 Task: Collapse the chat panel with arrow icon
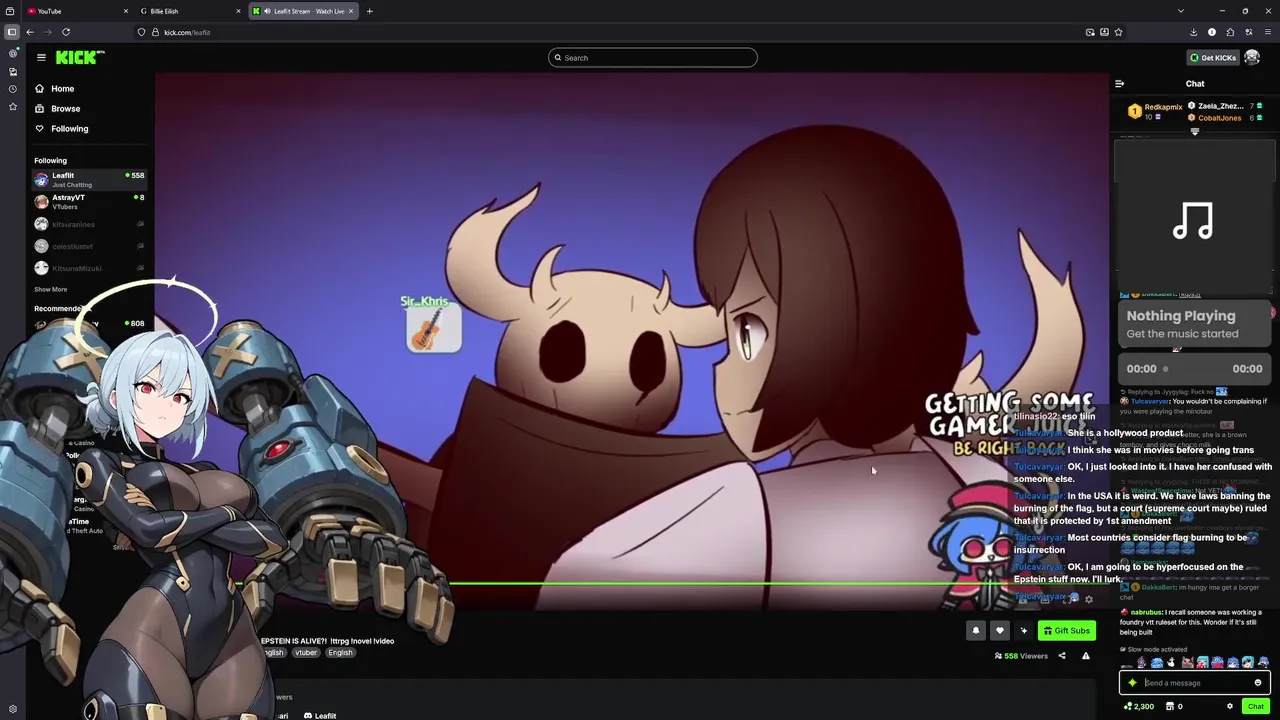[1119, 84]
